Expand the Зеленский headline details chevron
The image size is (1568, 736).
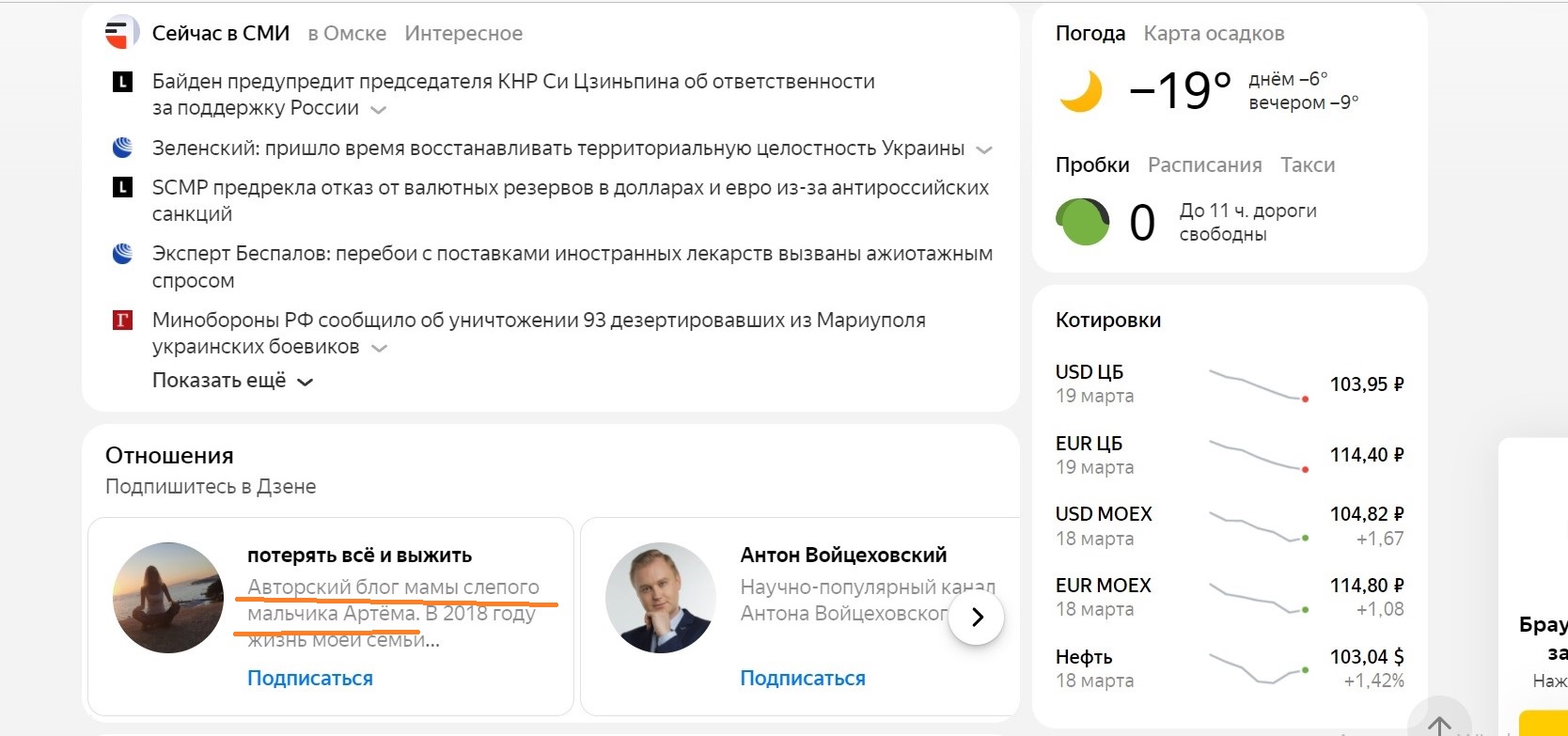984,149
